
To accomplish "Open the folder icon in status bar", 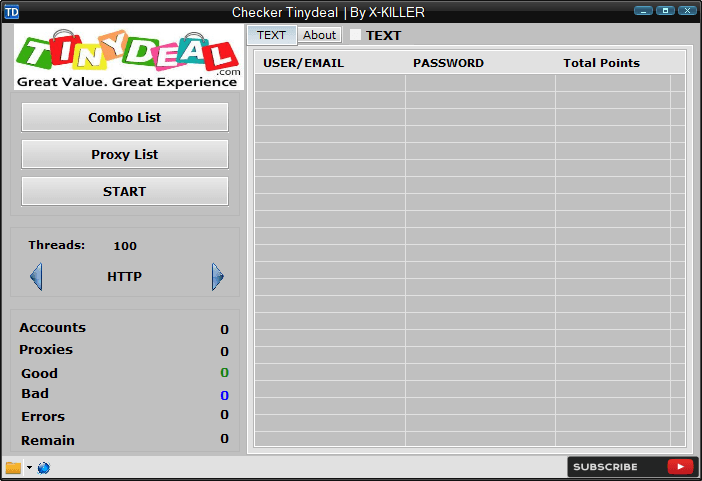I will (x=13, y=468).
